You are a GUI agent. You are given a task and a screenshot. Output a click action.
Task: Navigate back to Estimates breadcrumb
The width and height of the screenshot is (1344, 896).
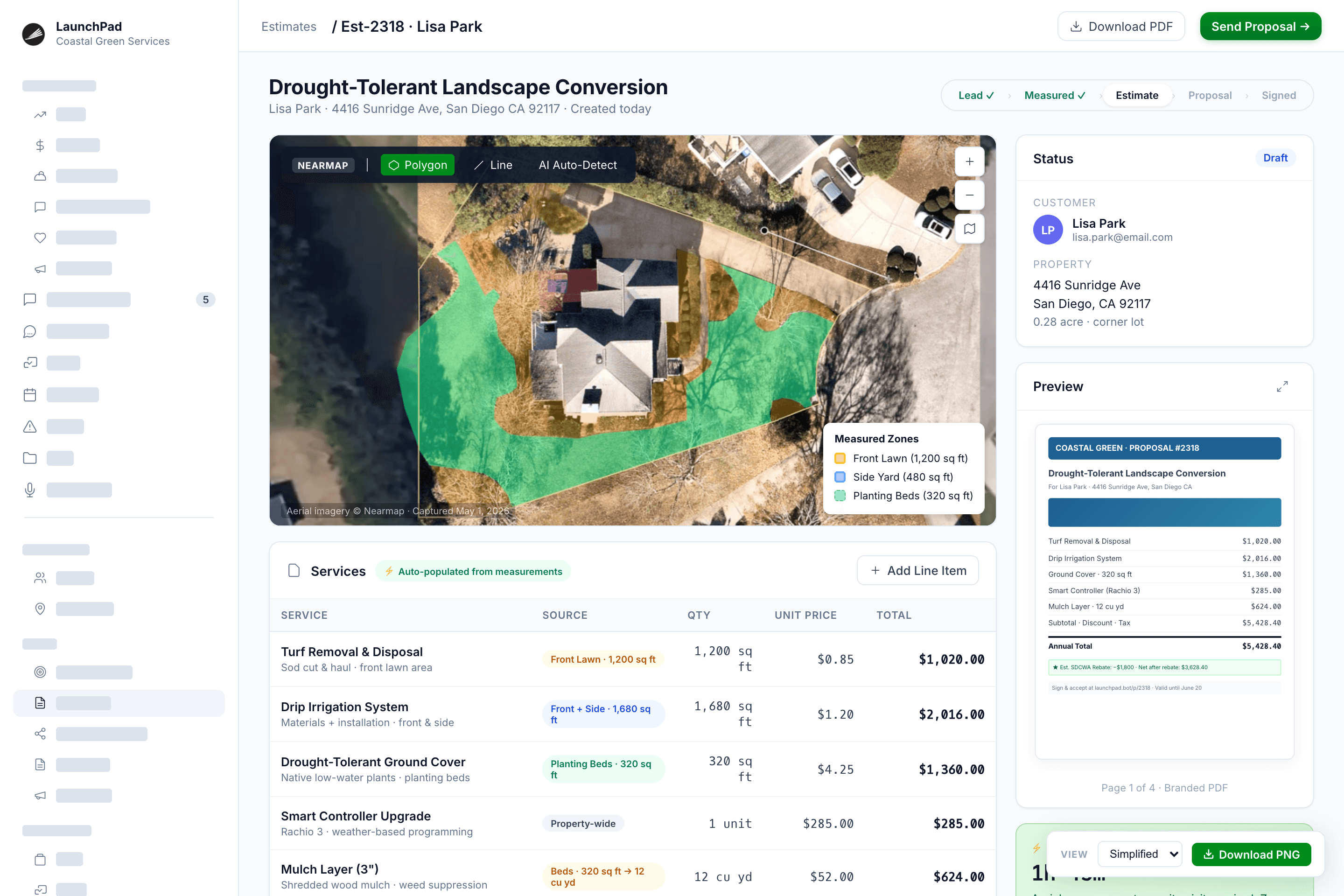tap(288, 26)
